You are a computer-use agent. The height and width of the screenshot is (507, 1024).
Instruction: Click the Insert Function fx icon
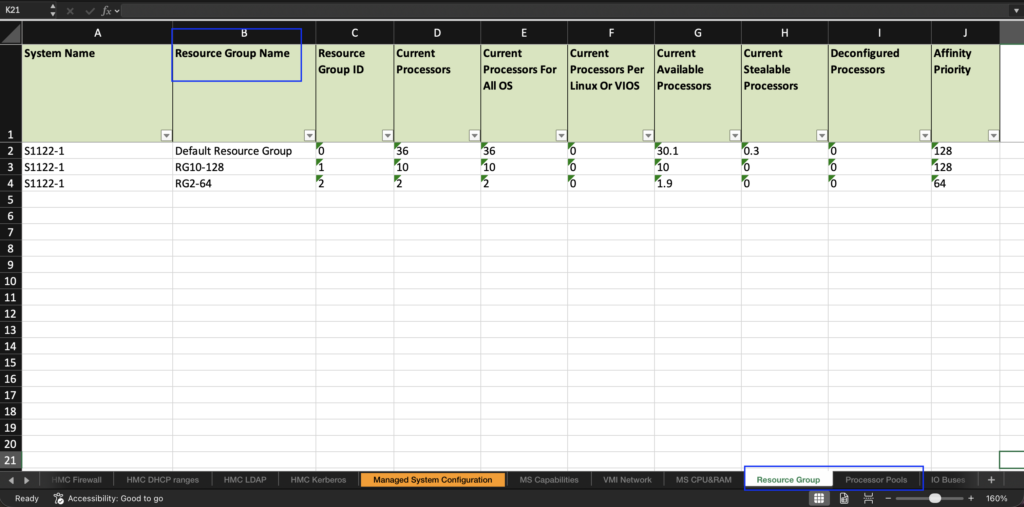coord(106,10)
